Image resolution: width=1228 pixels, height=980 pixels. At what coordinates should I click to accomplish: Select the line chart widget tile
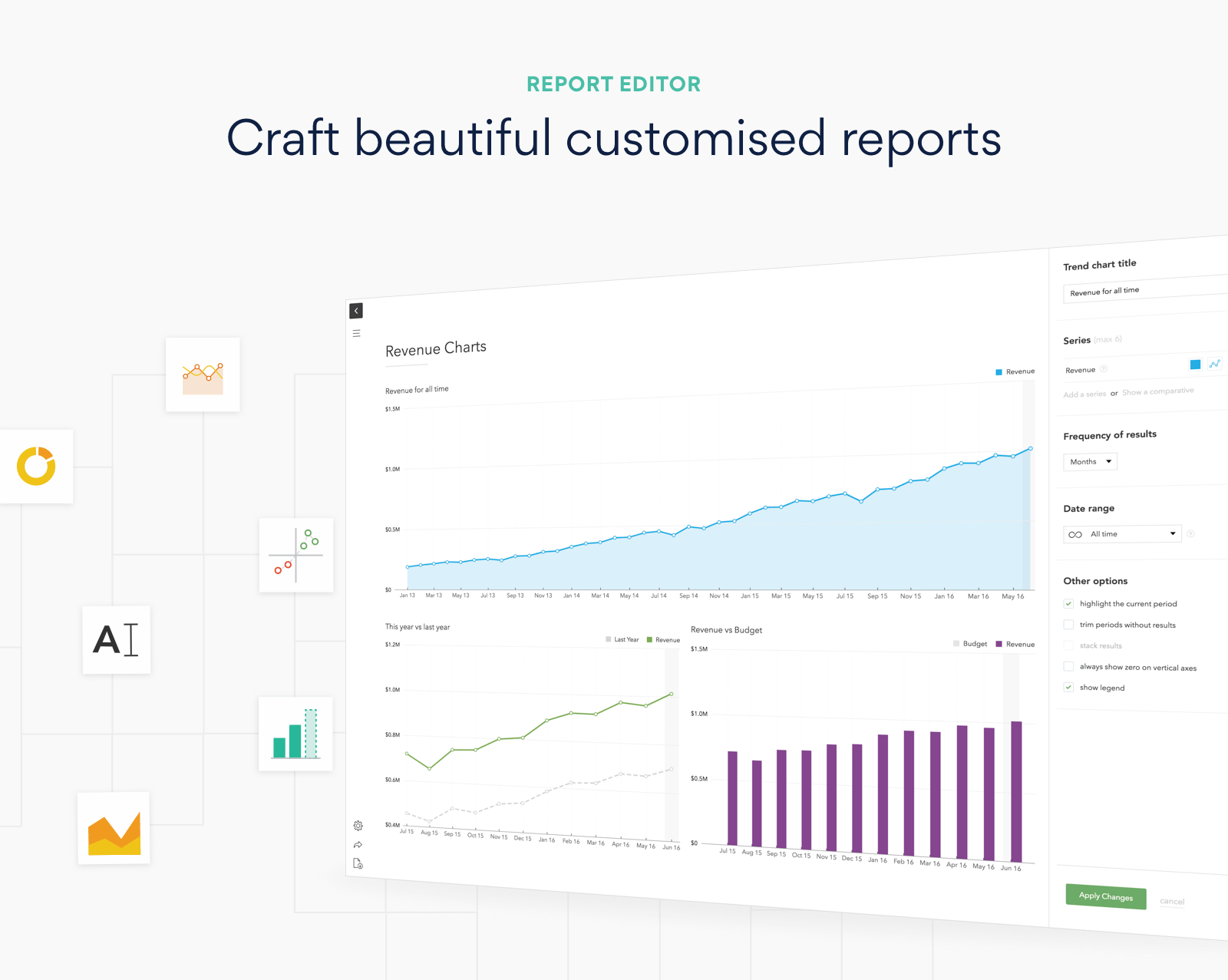click(203, 375)
